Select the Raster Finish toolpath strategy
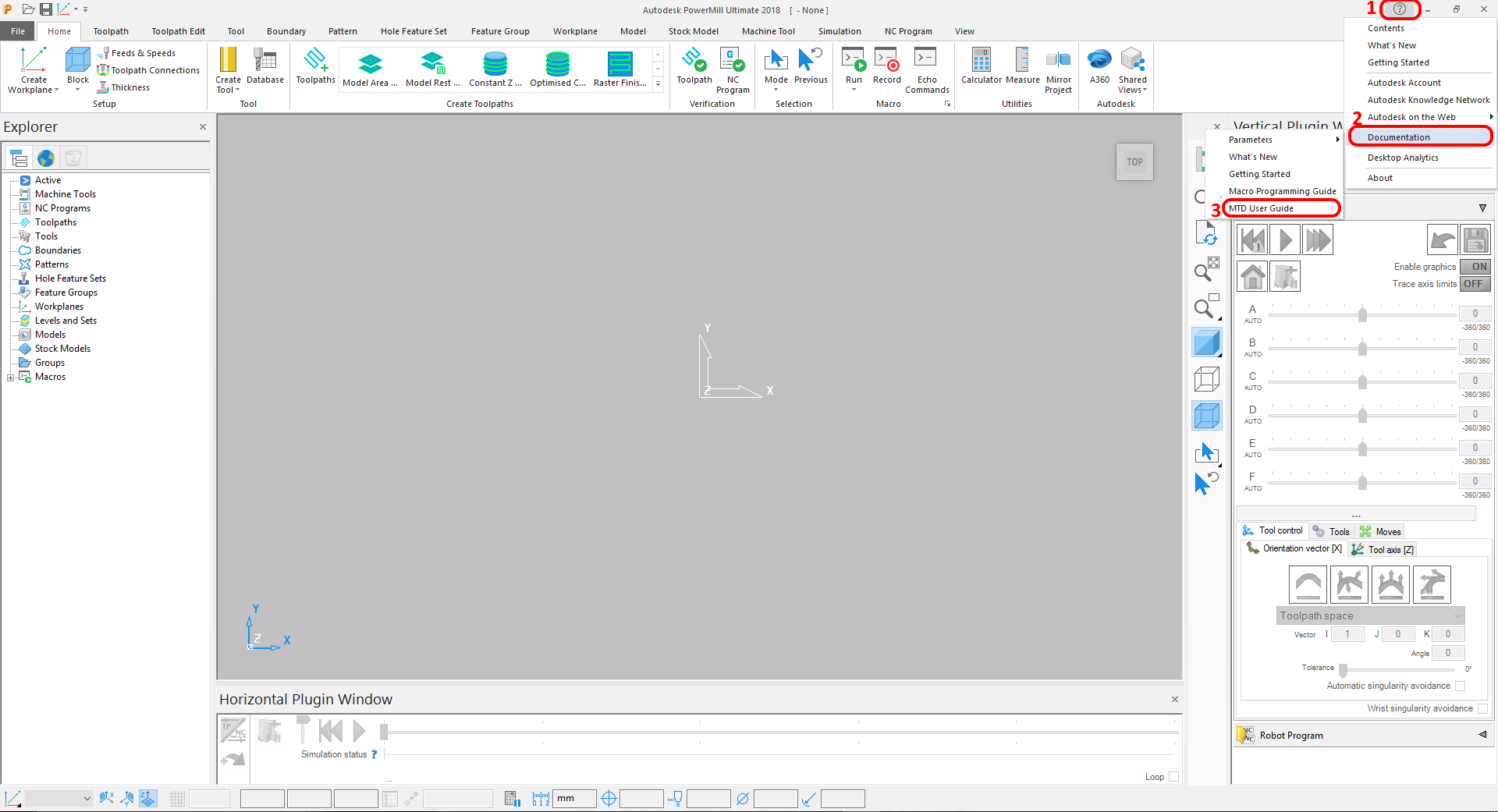Viewport: 1498px width, 812px height. (620, 69)
